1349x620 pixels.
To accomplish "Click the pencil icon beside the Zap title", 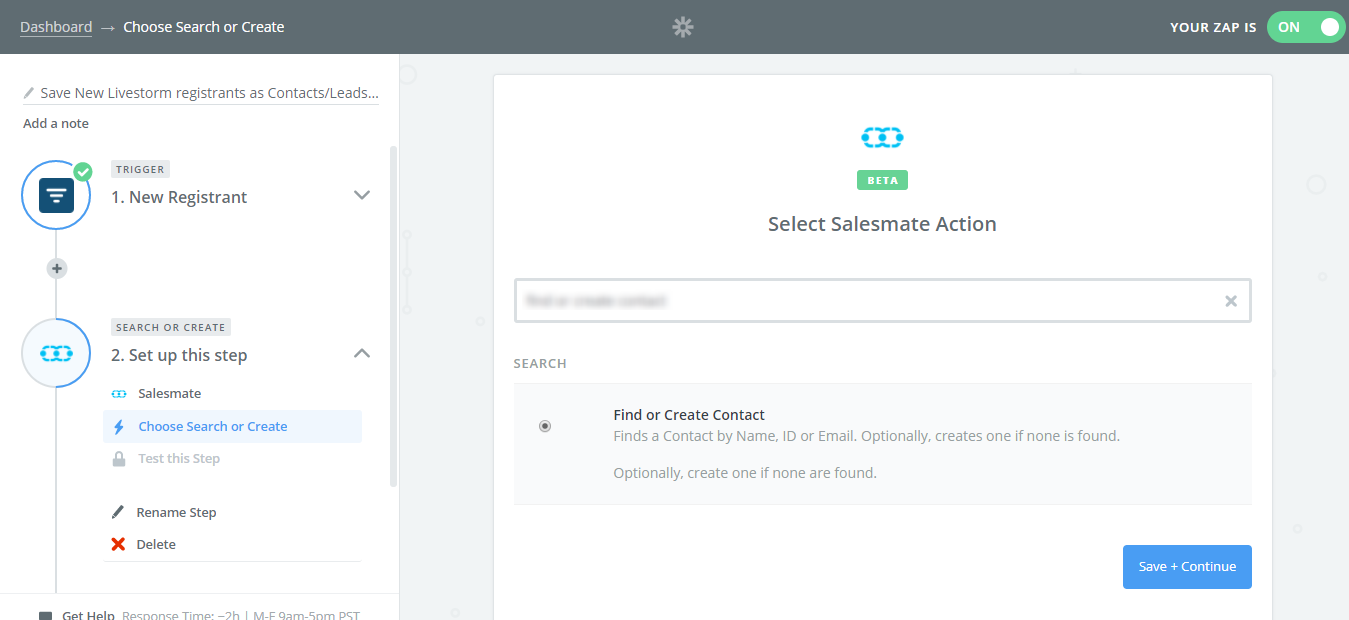I will click(x=29, y=93).
